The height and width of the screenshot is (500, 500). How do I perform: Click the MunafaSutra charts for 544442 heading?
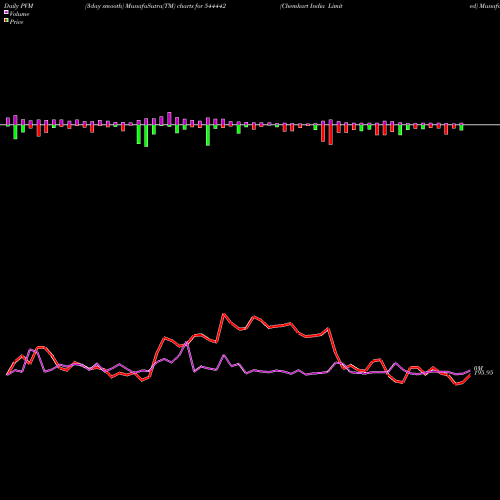[156, 6]
